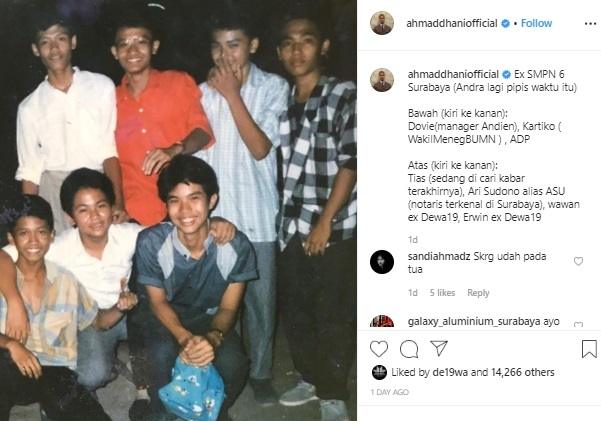Like sandiahmadz's comment heart
Screen dimensions: 601x421
pos(578,261)
